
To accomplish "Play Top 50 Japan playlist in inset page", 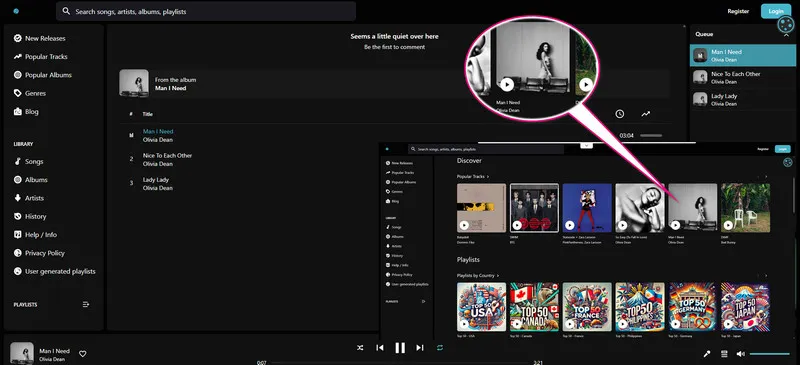I will [728, 324].
